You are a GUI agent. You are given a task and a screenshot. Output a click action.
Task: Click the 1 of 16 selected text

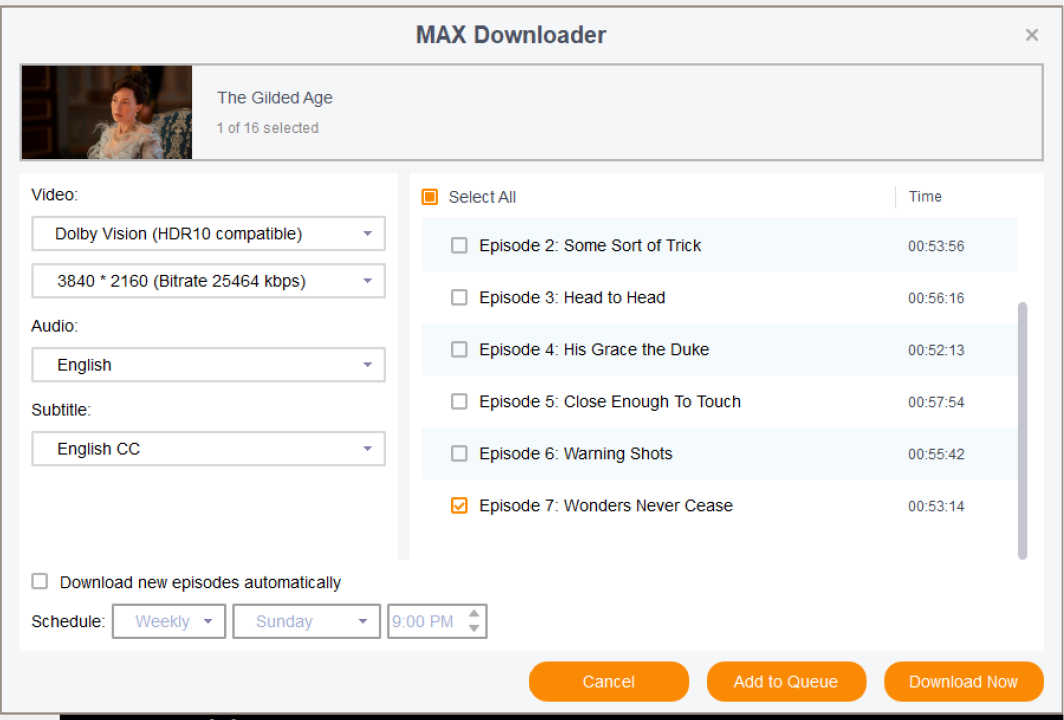point(267,128)
